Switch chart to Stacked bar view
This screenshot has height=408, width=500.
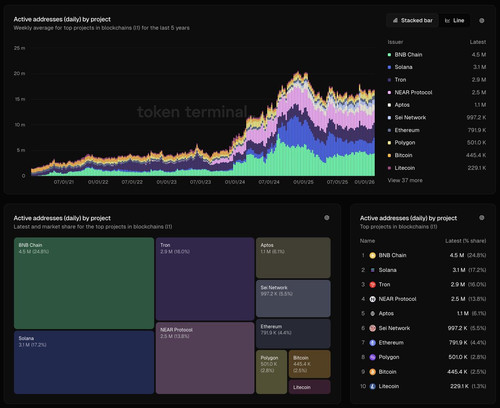tap(412, 20)
